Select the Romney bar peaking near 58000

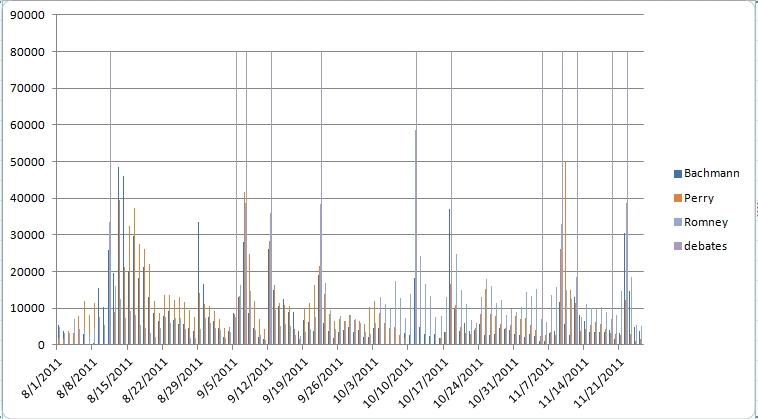click(x=415, y=237)
